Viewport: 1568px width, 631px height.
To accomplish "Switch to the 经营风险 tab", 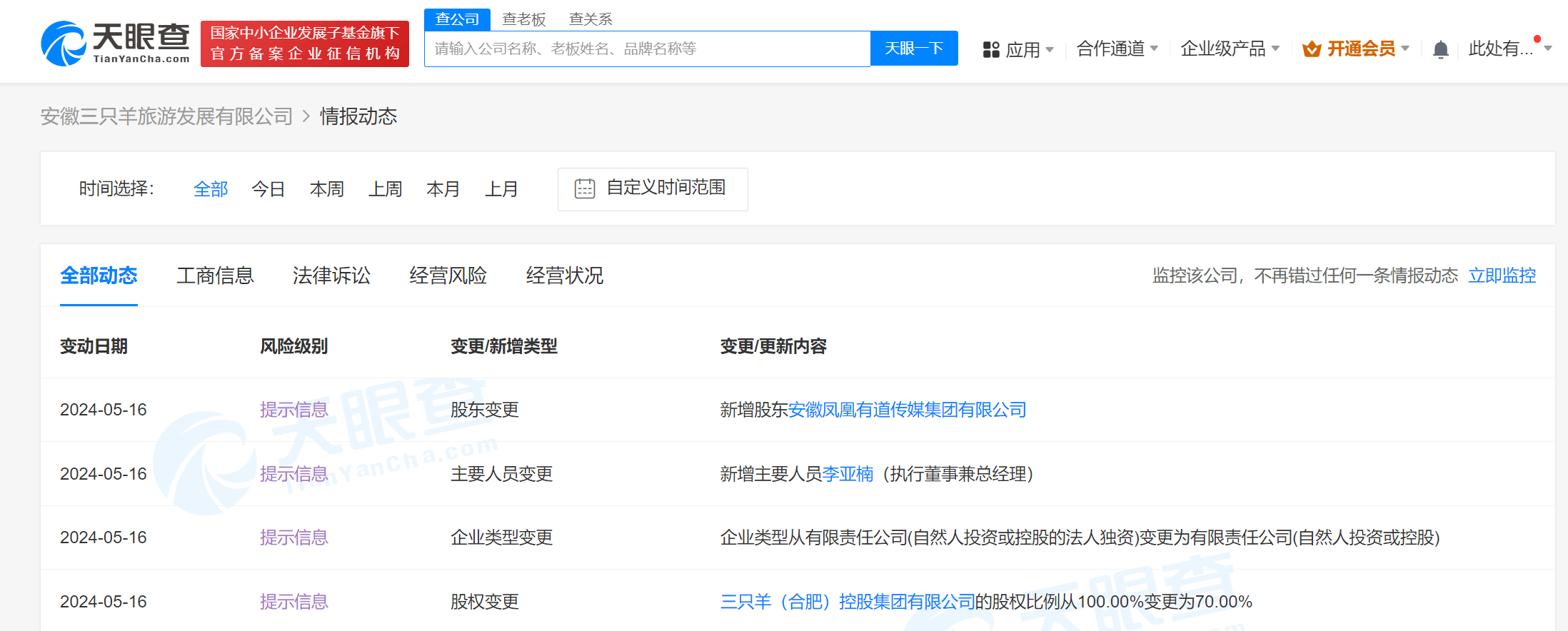I will [x=448, y=276].
